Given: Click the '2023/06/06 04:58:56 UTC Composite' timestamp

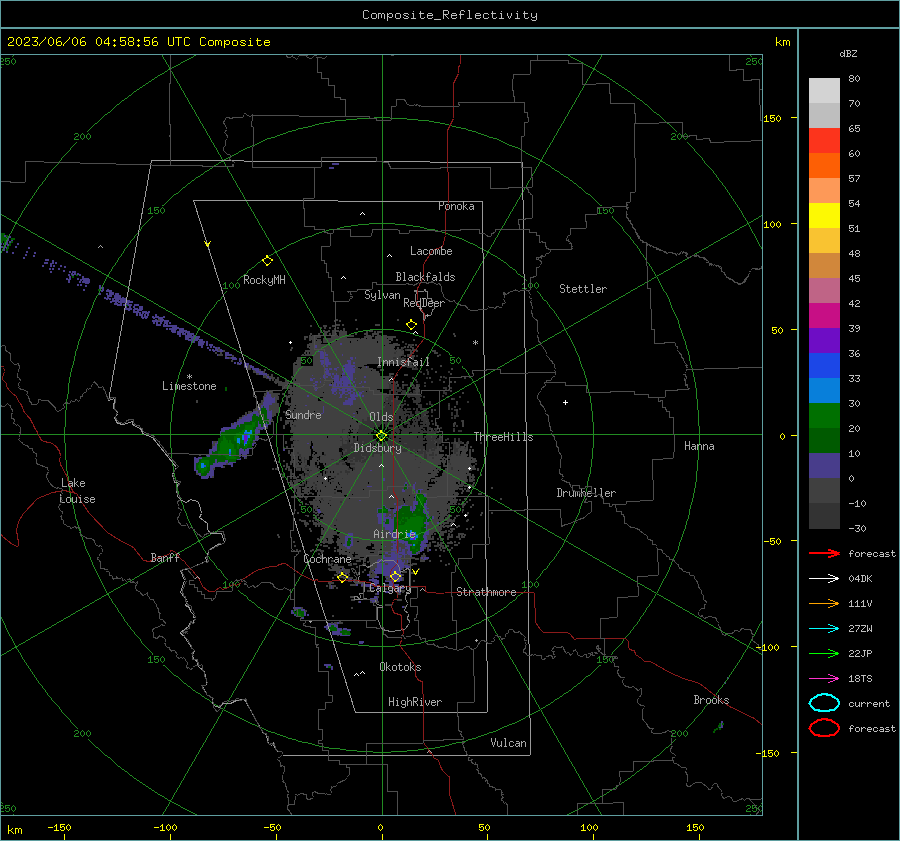Looking at the screenshot, I should tap(139, 42).
